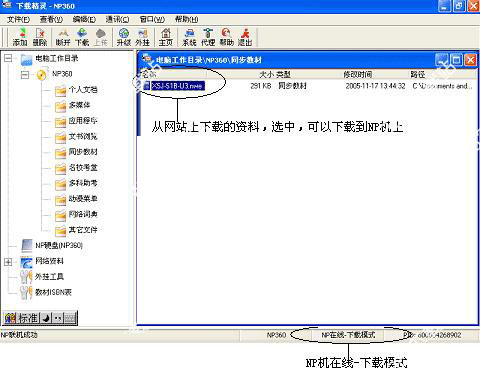Click the 文书浏览 folder icon

[60, 137]
